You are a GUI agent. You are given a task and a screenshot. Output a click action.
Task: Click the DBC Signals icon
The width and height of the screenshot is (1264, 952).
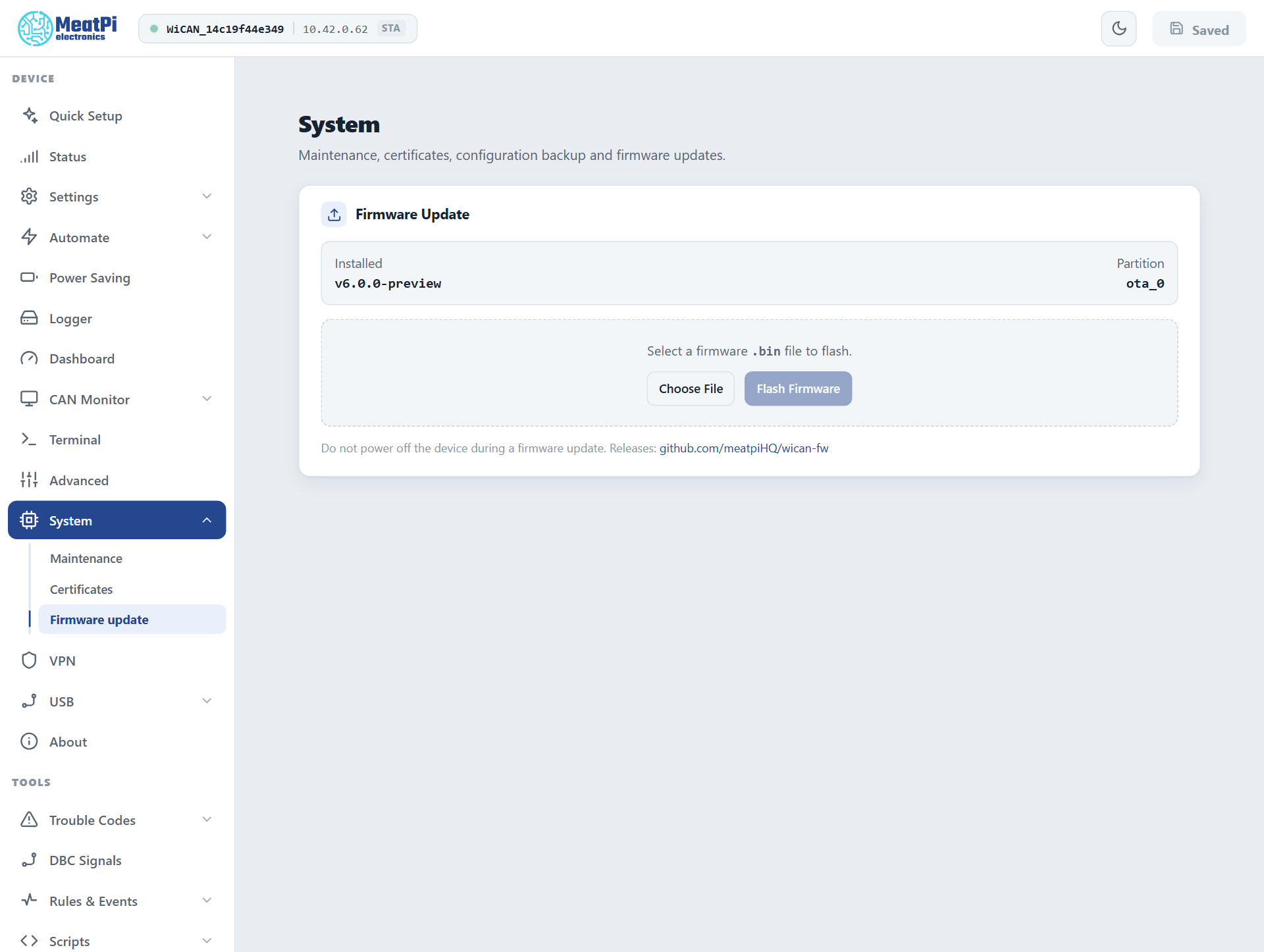pos(30,860)
